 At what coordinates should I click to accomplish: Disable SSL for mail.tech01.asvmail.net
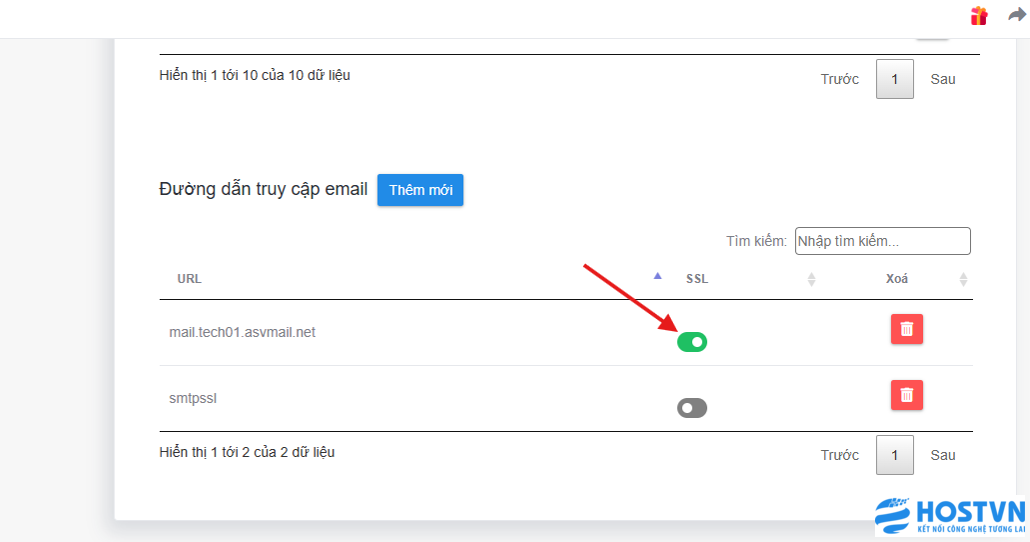(692, 342)
